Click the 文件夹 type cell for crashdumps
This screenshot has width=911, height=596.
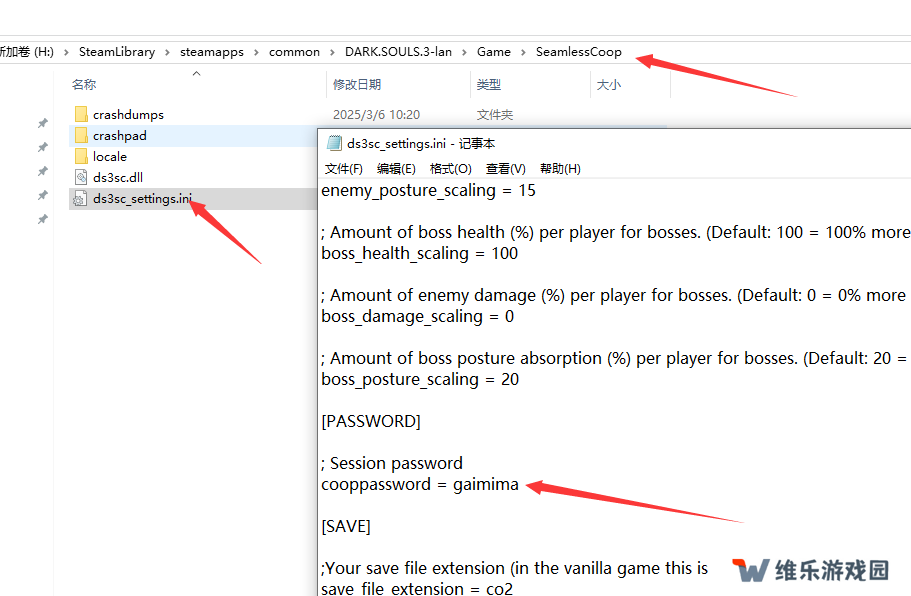coord(495,114)
